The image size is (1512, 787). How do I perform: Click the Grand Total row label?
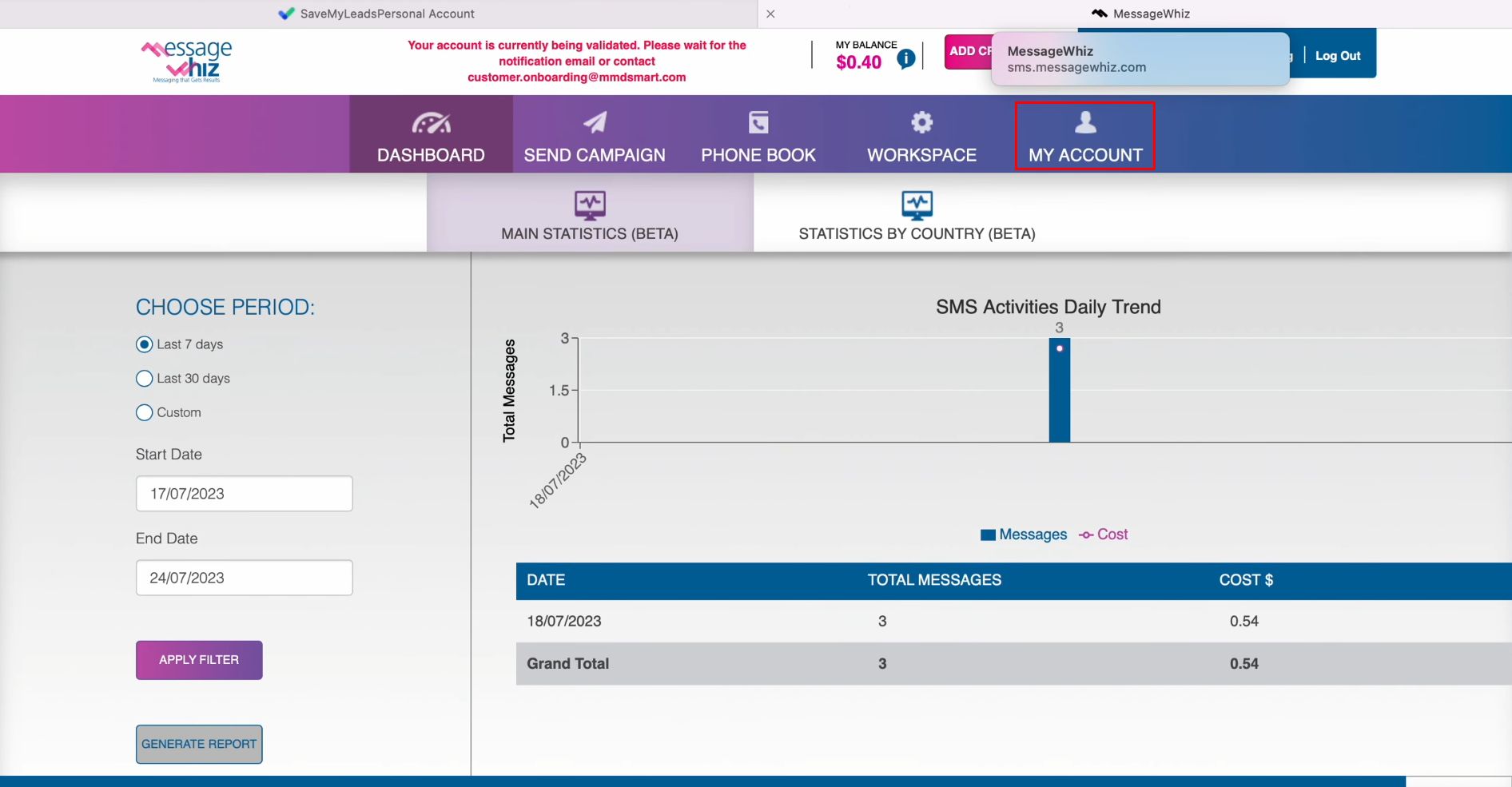(x=568, y=664)
